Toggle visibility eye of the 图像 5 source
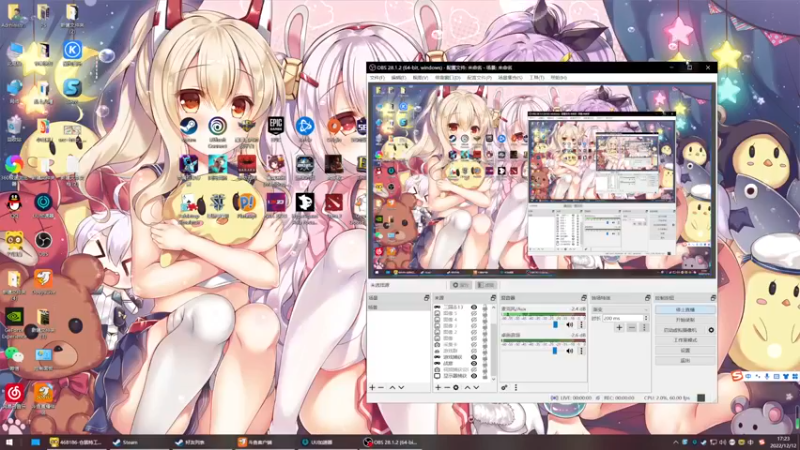800x450 pixels. click(x=474, y=313)
